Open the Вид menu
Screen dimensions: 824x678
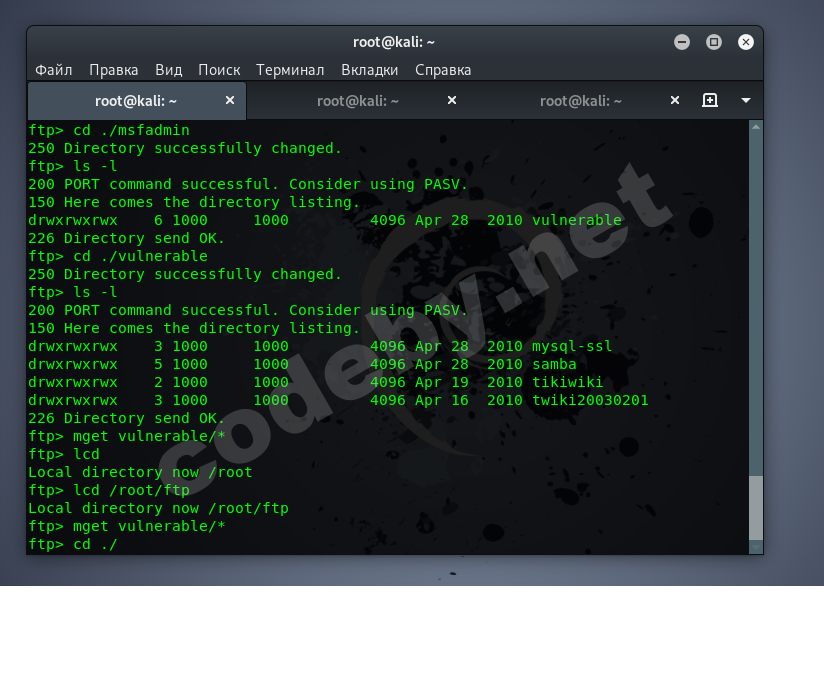point(169,70)
